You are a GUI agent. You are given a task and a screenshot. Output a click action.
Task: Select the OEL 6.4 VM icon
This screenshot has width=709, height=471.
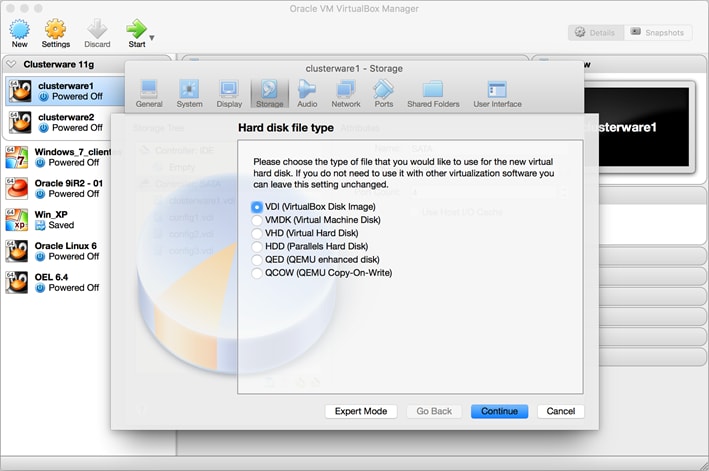[17, 283]
